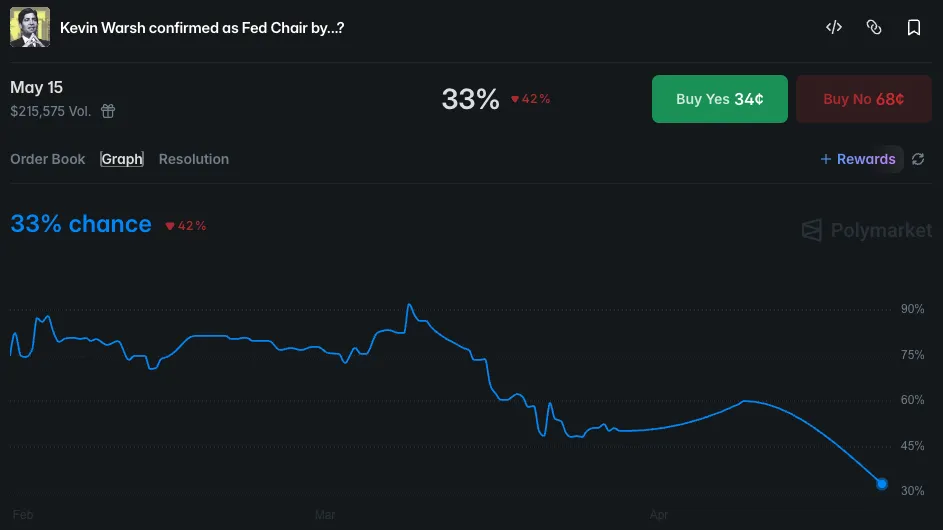
Task: Open the Rewards button
Action: tap(858, 159)
